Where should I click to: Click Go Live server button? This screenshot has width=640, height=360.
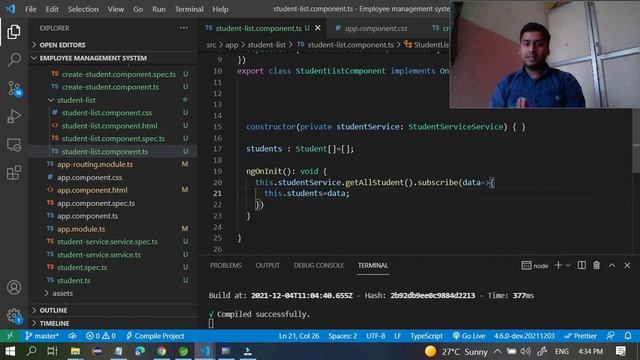pyautogui.click(x=469, y=336)
